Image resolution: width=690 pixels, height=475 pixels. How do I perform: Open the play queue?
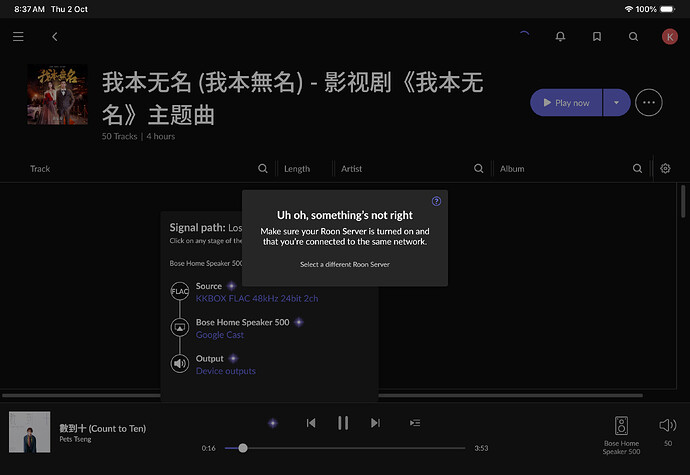[x=415, y=423]
